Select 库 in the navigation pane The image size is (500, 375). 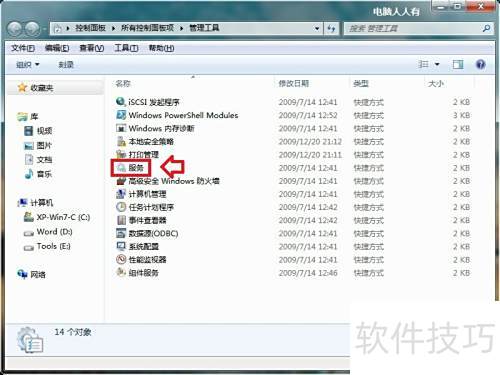(28, 116)
